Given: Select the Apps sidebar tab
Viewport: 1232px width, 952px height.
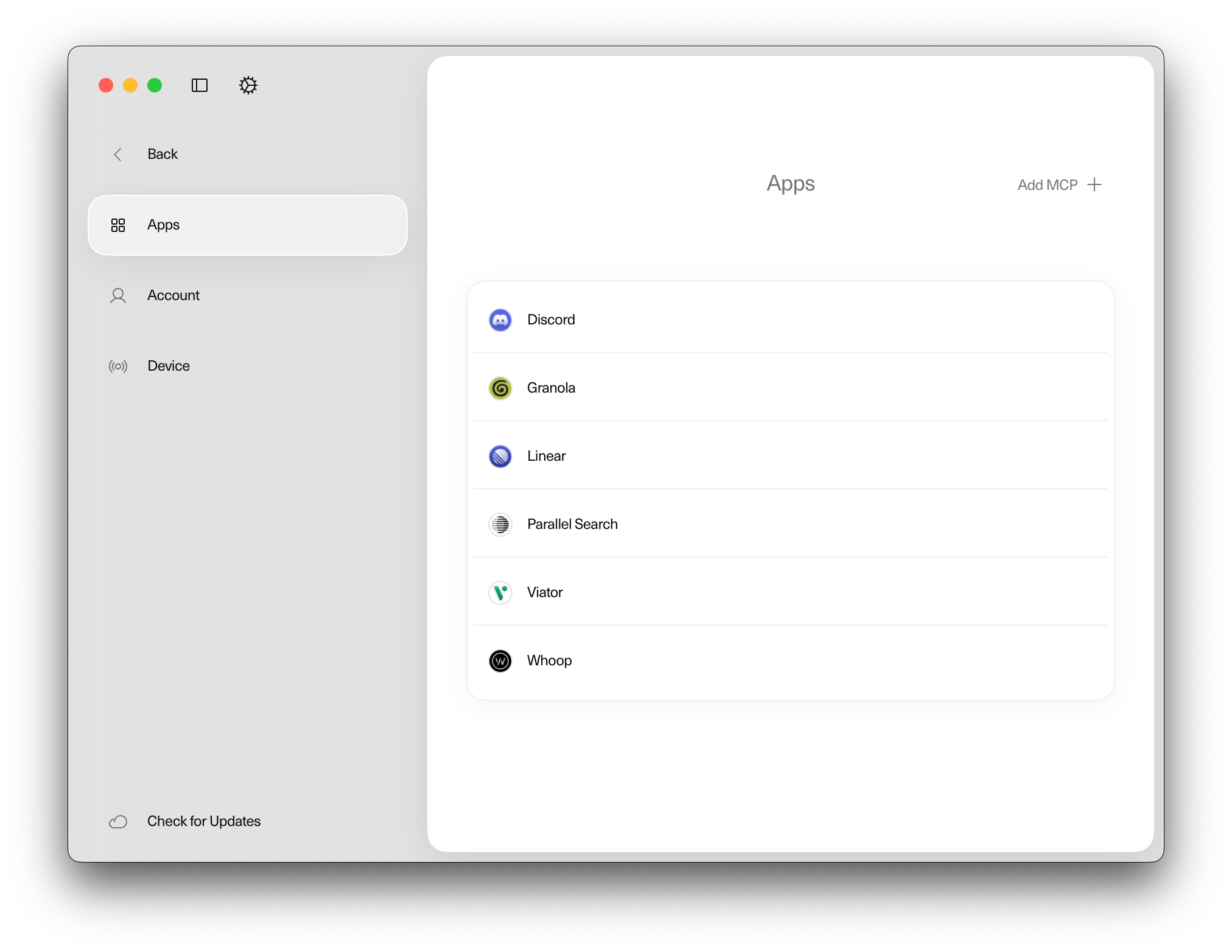Looking at the screenshot, I should pyautogui.click(x=248, y=225).
